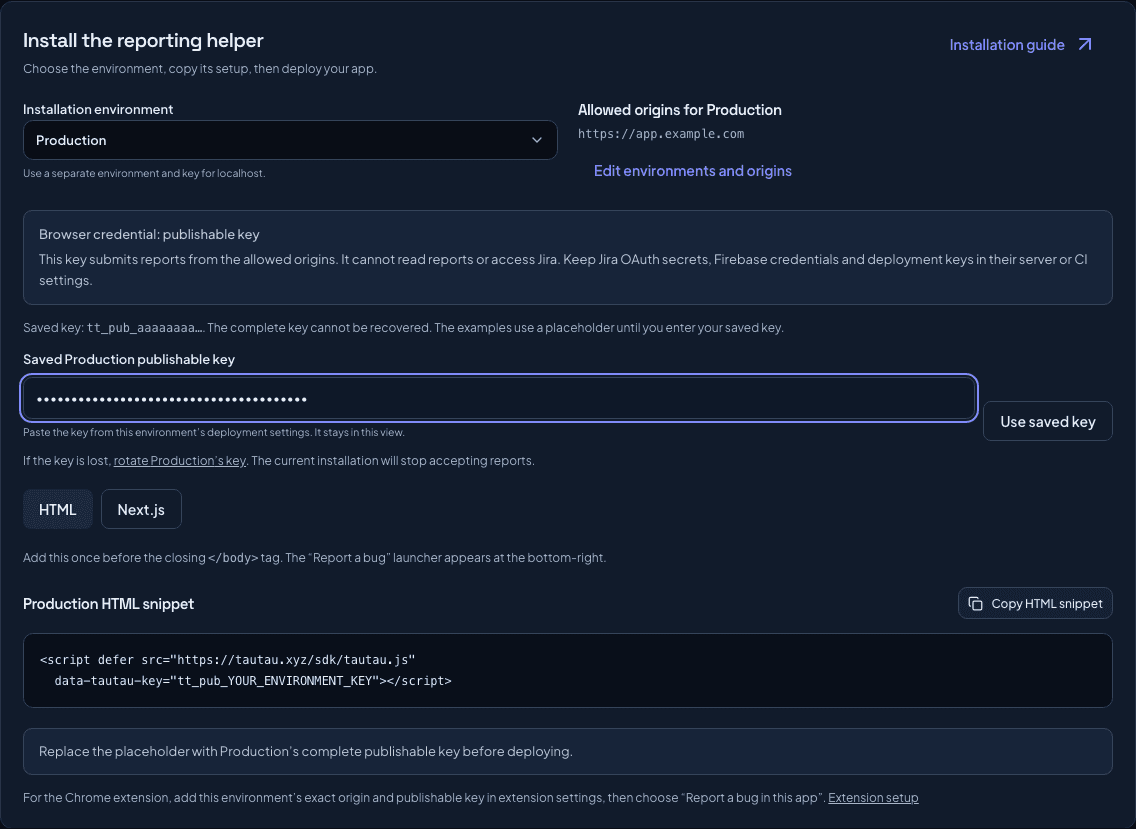1136x829 pixels.
Task: Click the script code snippet block
Action: (x=568, y=670)
